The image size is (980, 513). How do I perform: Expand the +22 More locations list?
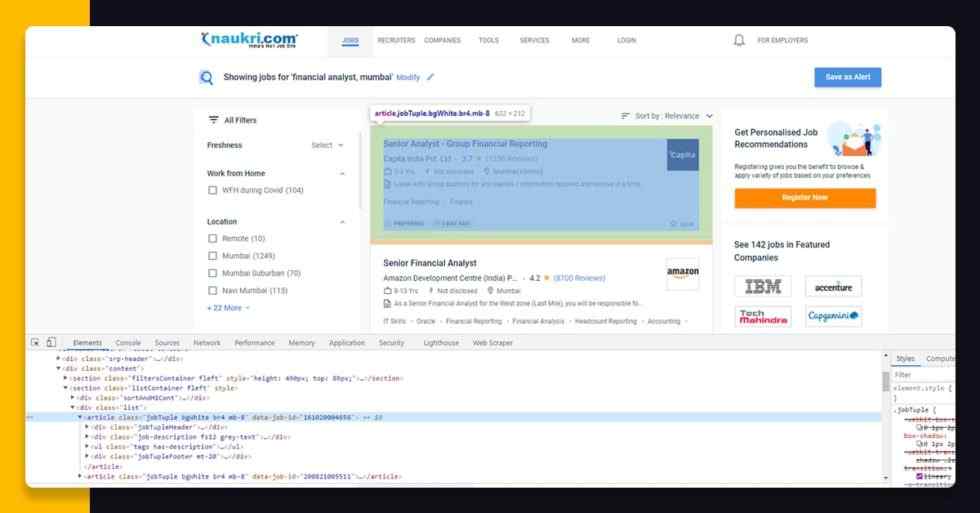(x=229, y=308)
